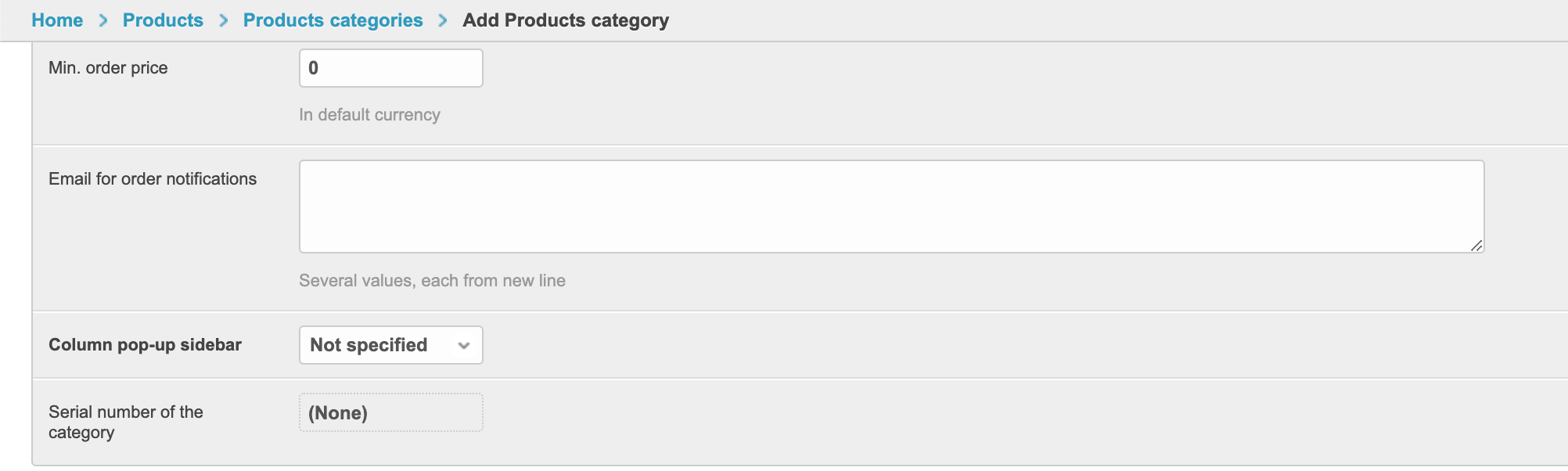Viewport: 1568px width, 471px height.
Task: Click the Add Products category breadcrumb title
Action: 566,20
